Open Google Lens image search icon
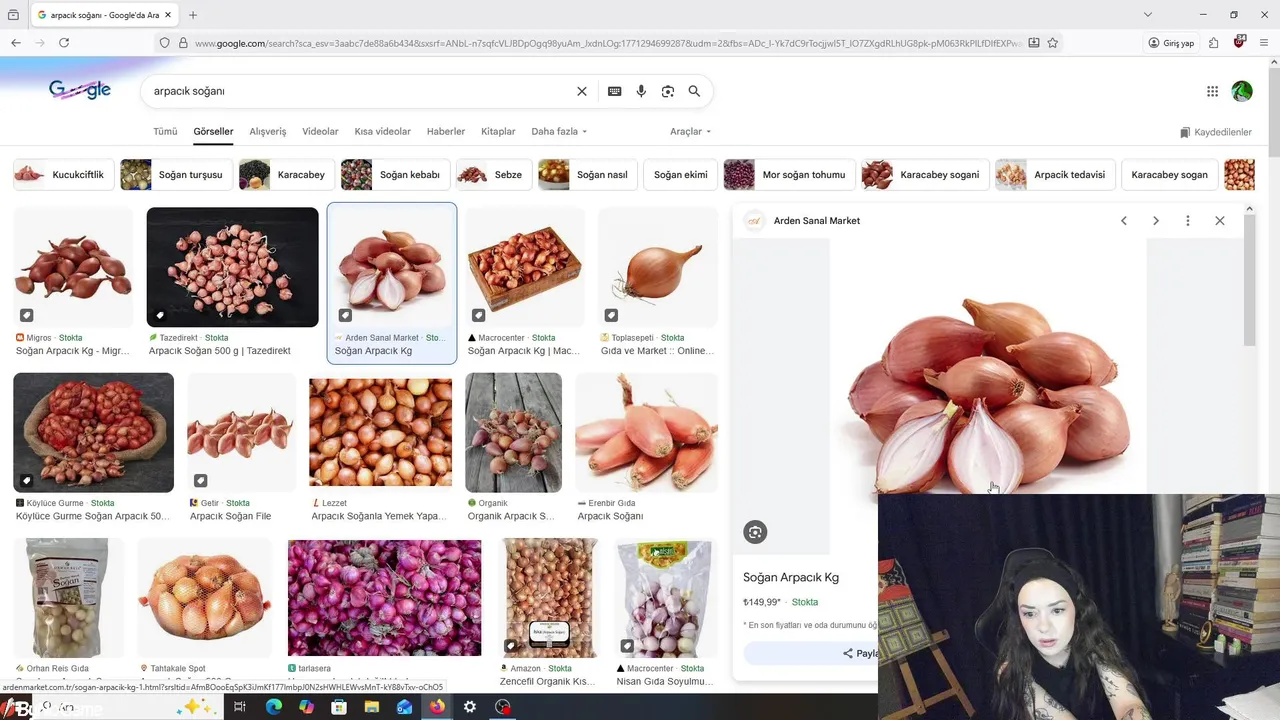The image size is (1280, 720). point(668,91)
